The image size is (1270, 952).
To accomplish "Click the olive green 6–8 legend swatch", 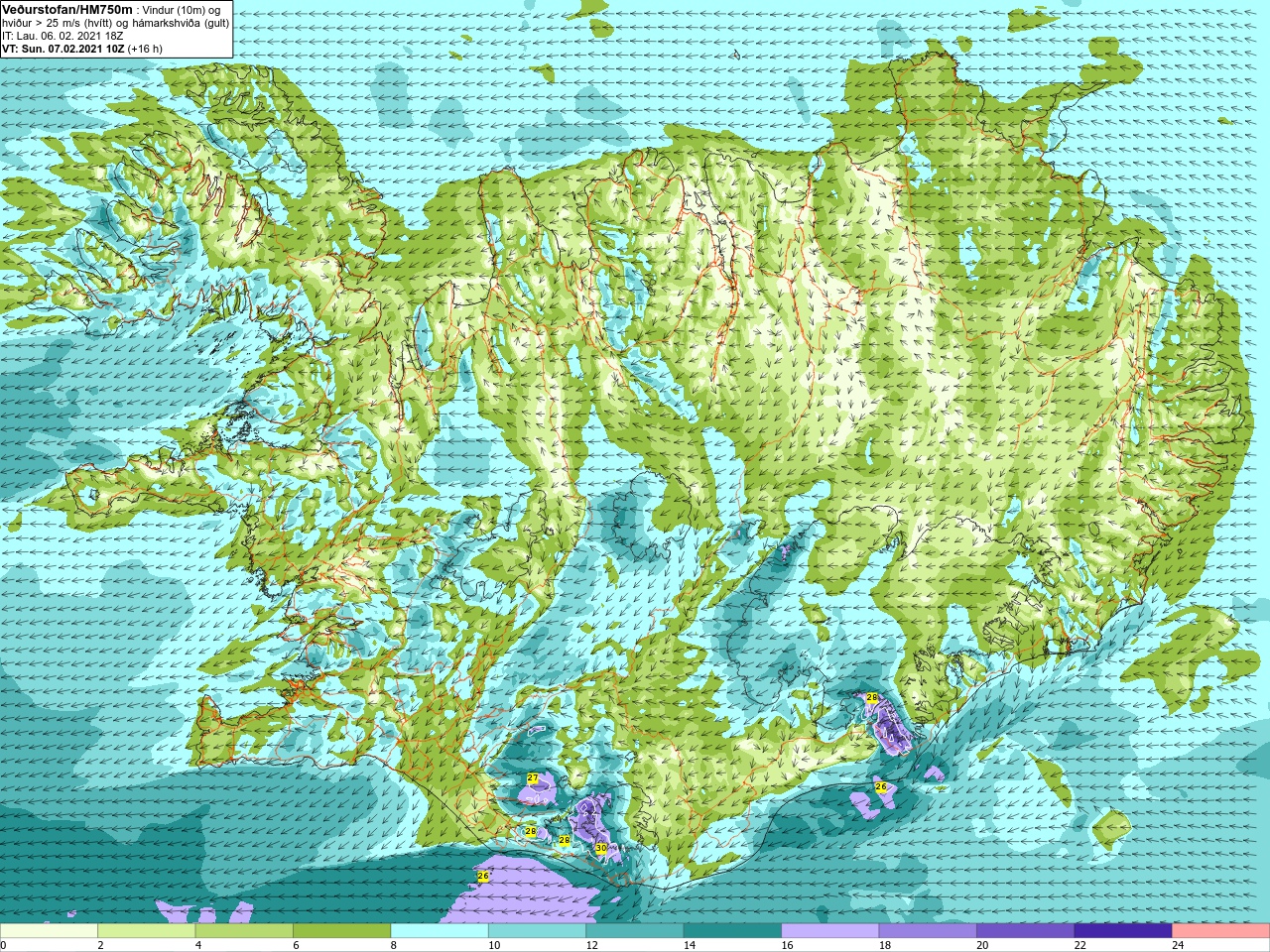I will pyautogui.click(x=341, y=931).
